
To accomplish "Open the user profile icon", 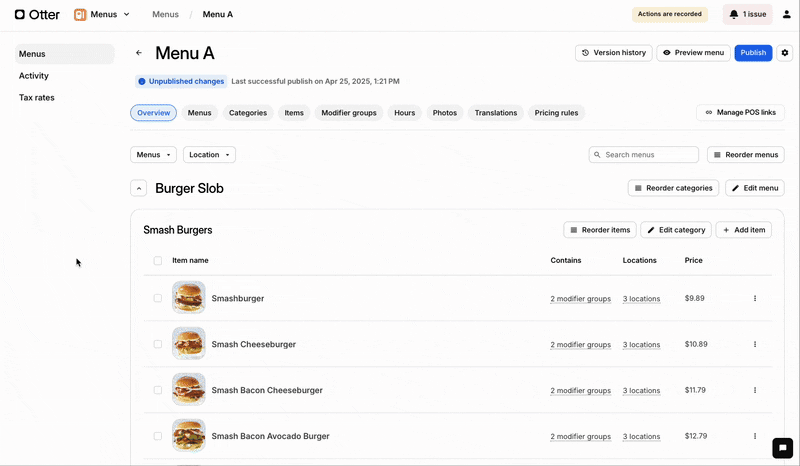I will (x=786, y=15).
